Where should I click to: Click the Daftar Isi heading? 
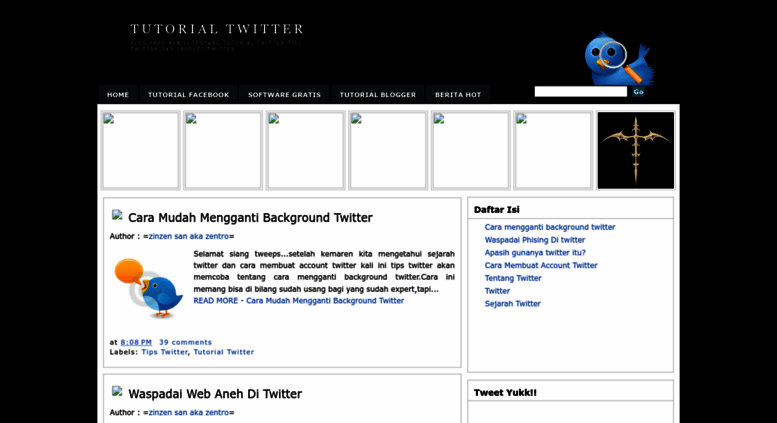coord(497,210)
